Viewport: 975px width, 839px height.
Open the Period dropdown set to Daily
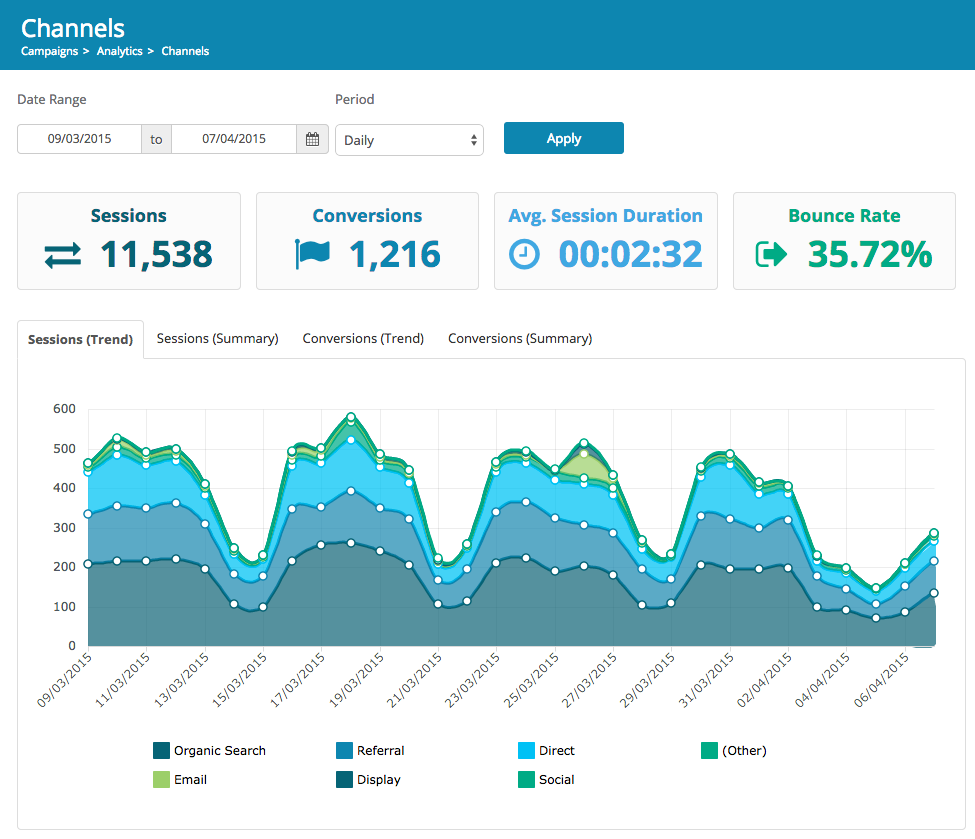point(409,140)
